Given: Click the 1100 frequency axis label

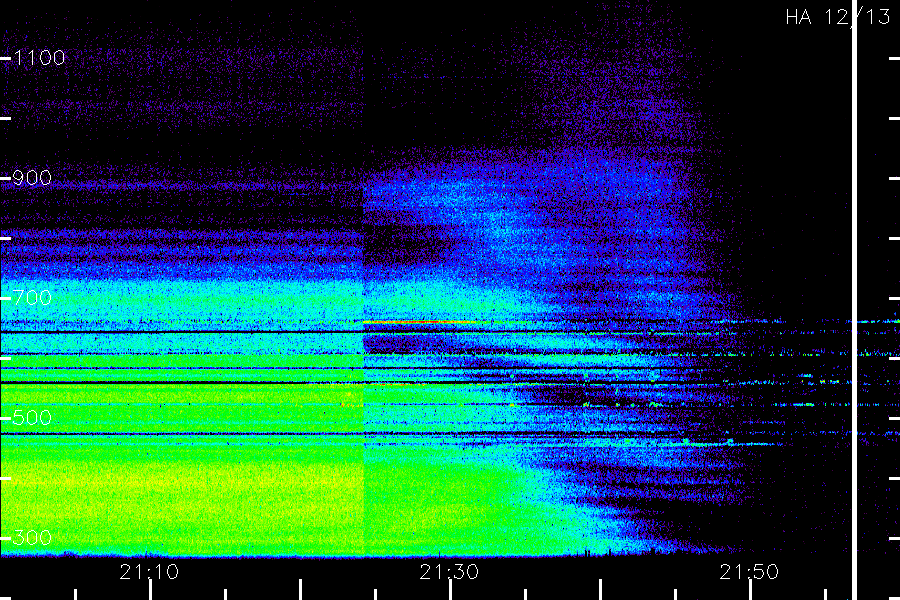Looking at the screenshot, I should point(40,58).
